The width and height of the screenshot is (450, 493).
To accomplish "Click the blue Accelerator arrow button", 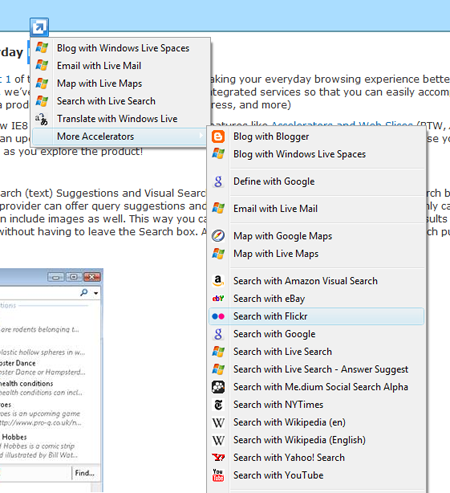I will [39, 27].
